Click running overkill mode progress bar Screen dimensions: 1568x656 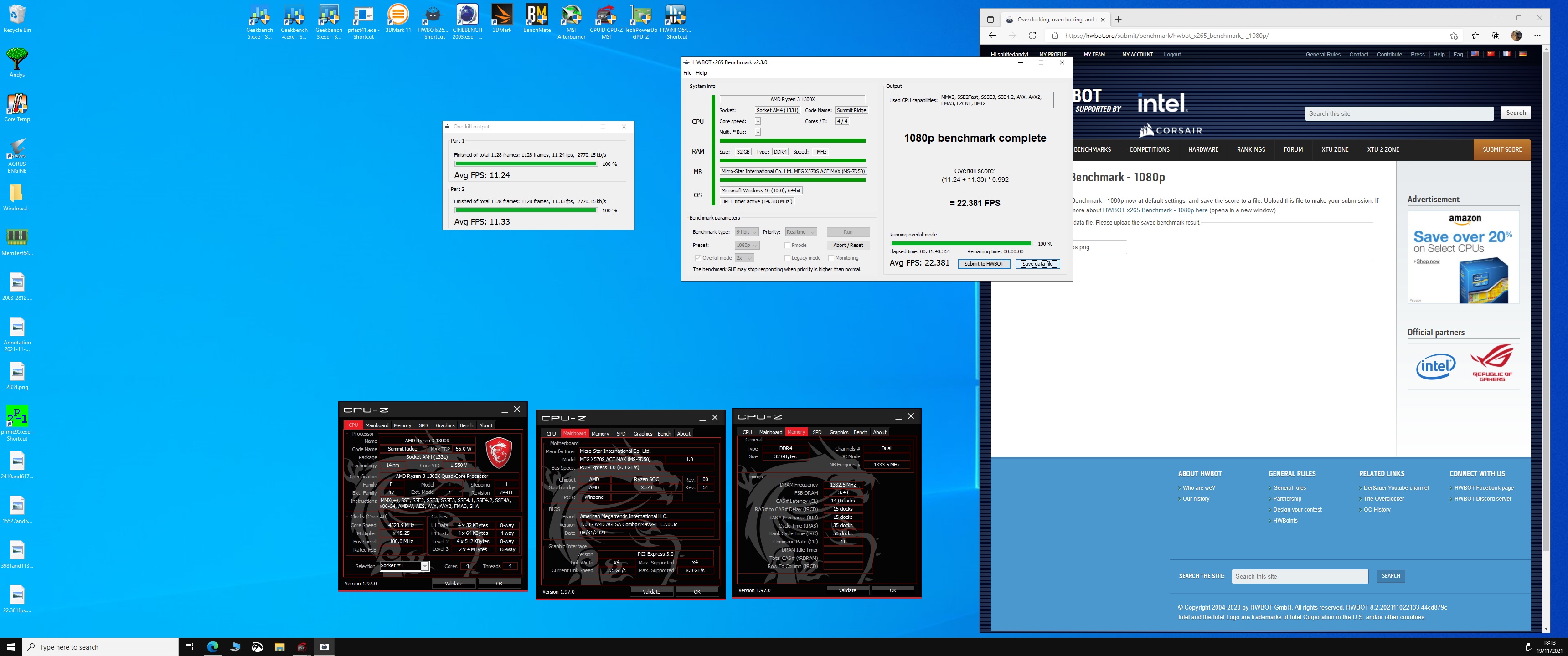tap(961, 243)
